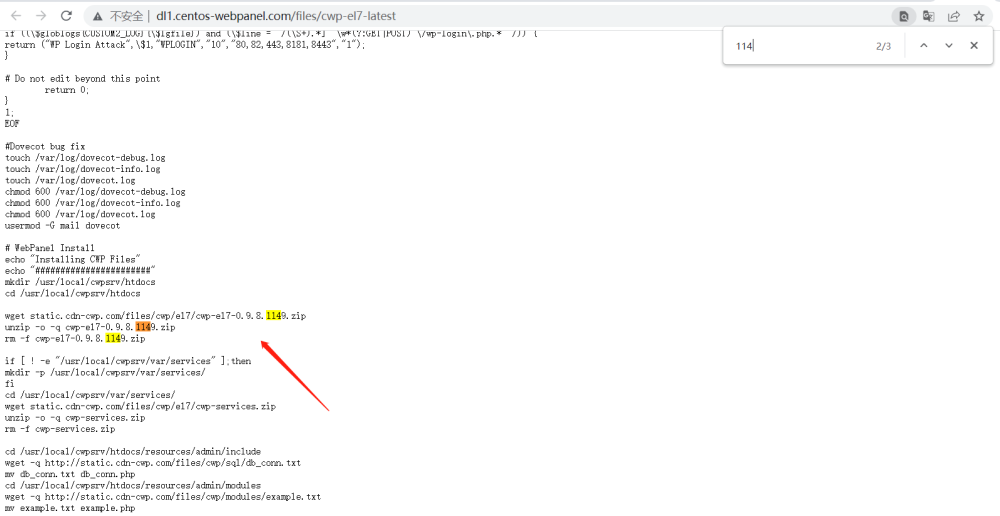The image size is (1000, 516).
Task: Click 'rm -f cwp-services.zip' line
Action: coord(60,429)
